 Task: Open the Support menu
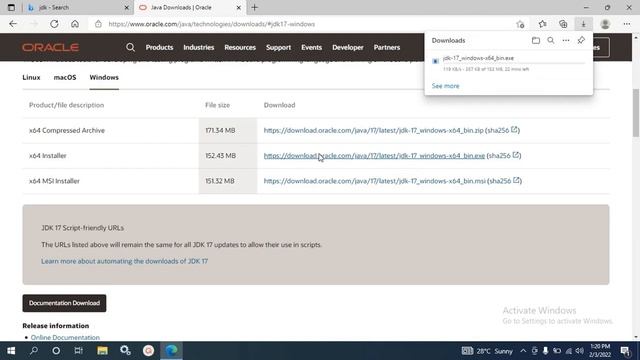278,47
